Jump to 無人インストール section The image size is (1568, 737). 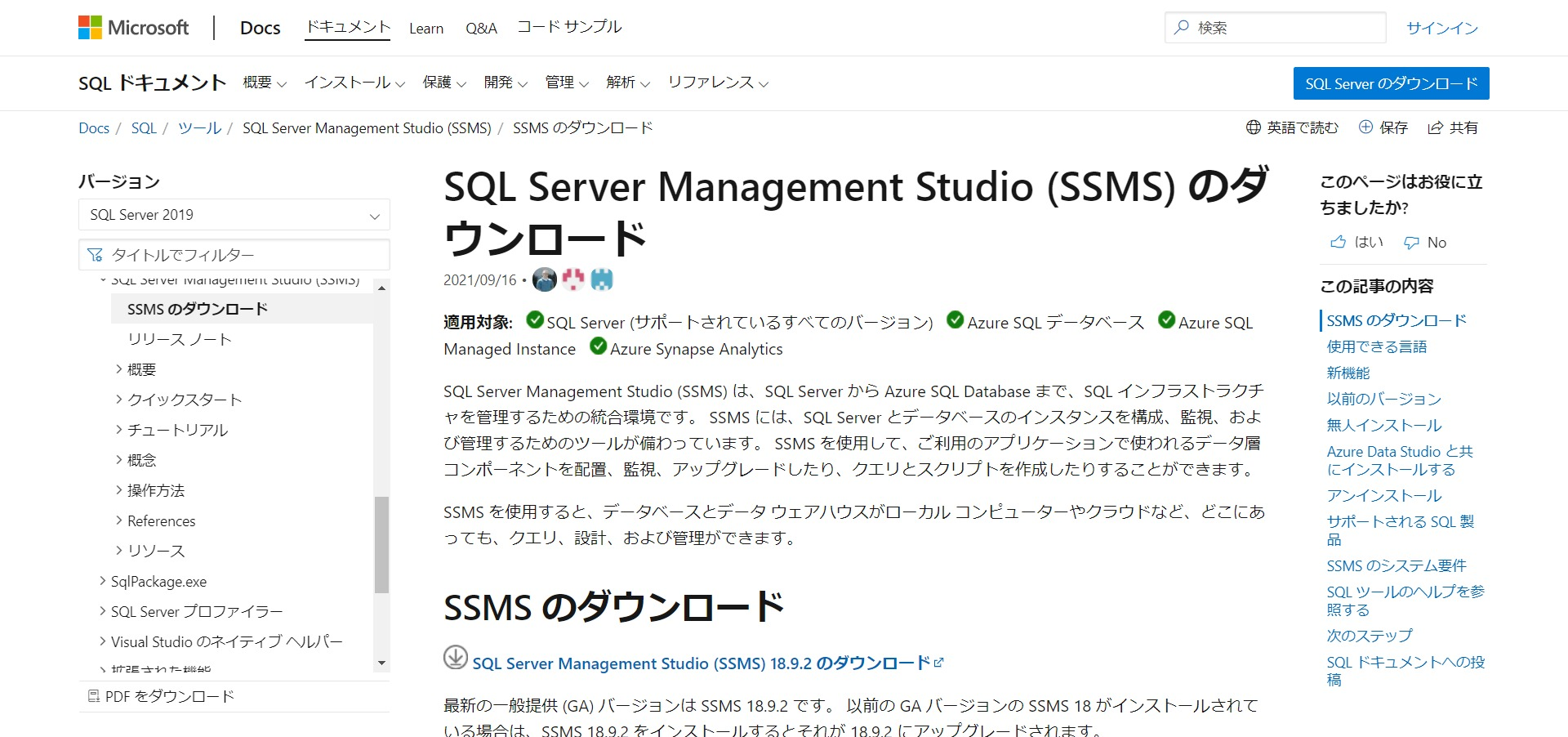pyautogui.click(x=1384, y=425)
